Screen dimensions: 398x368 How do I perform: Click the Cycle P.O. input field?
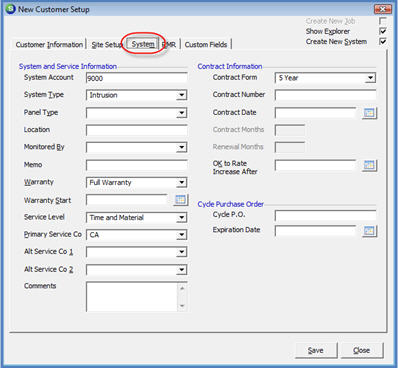(x=325, y=216)
